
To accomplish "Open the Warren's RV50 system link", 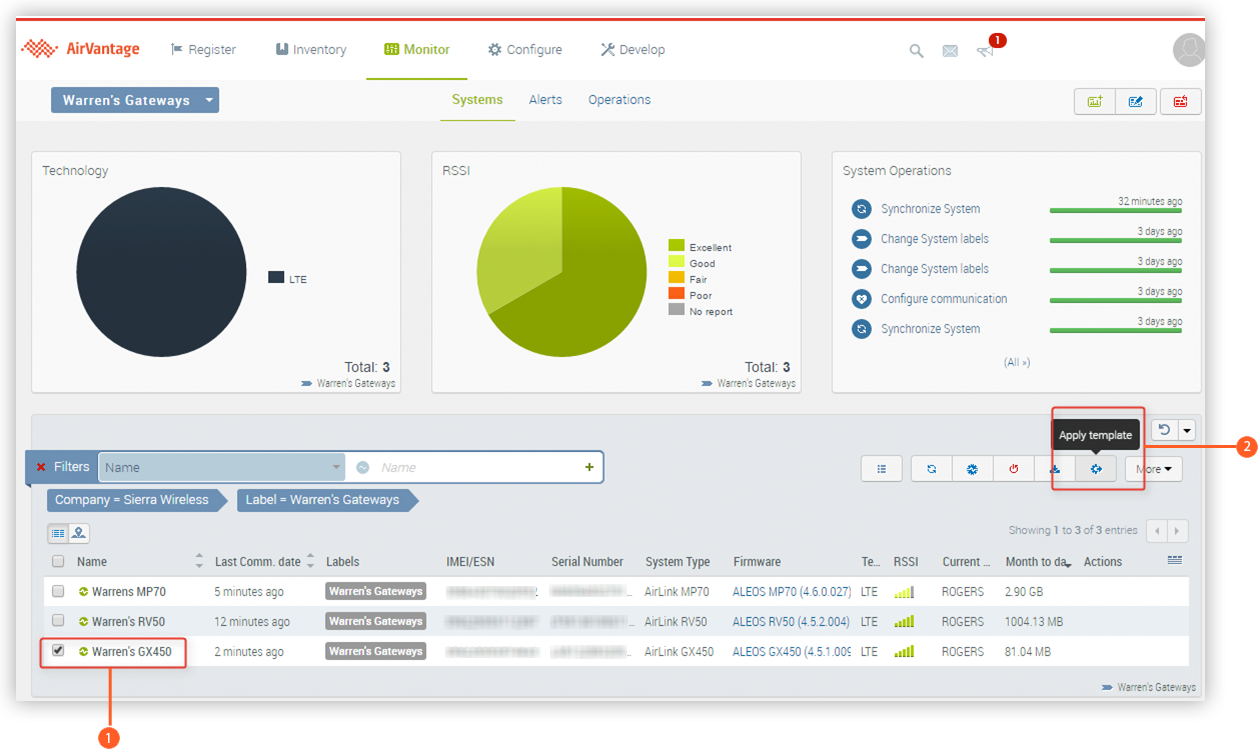I will click(128, 622).
